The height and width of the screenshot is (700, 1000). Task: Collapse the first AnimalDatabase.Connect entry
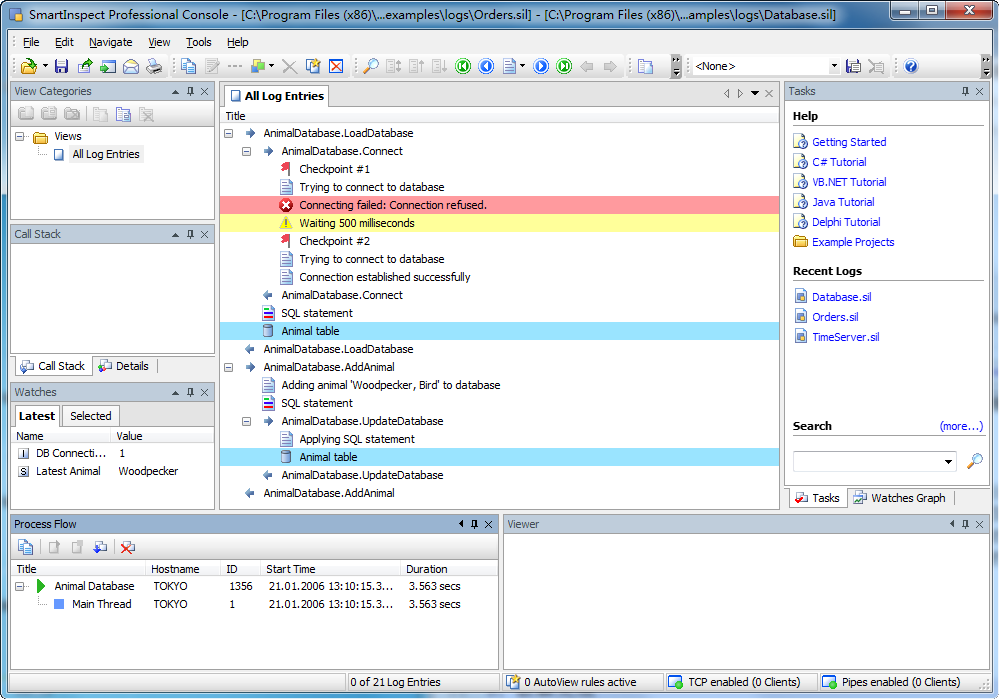click(x=247, y=151)
